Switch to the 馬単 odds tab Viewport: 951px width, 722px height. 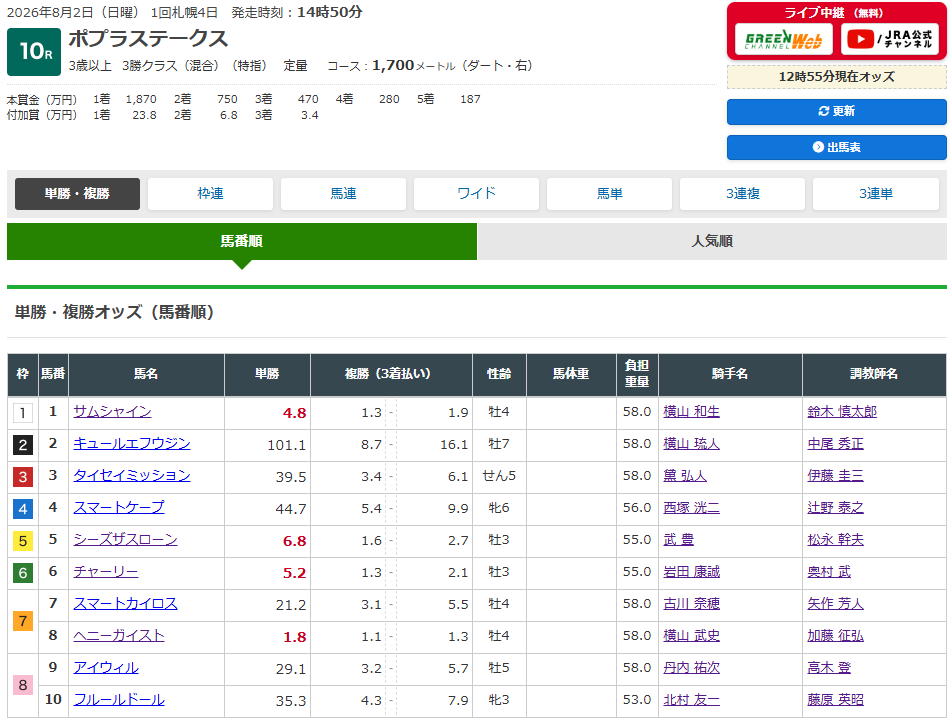point(610,194)
